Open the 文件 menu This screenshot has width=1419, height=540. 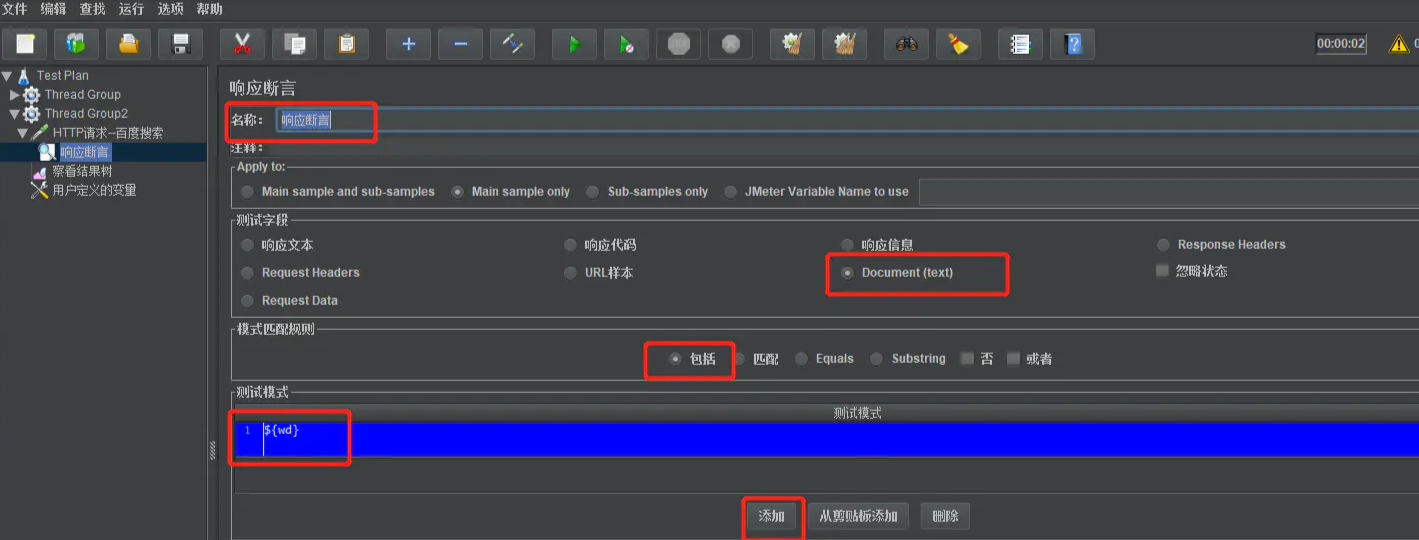(x=15, y=9)
